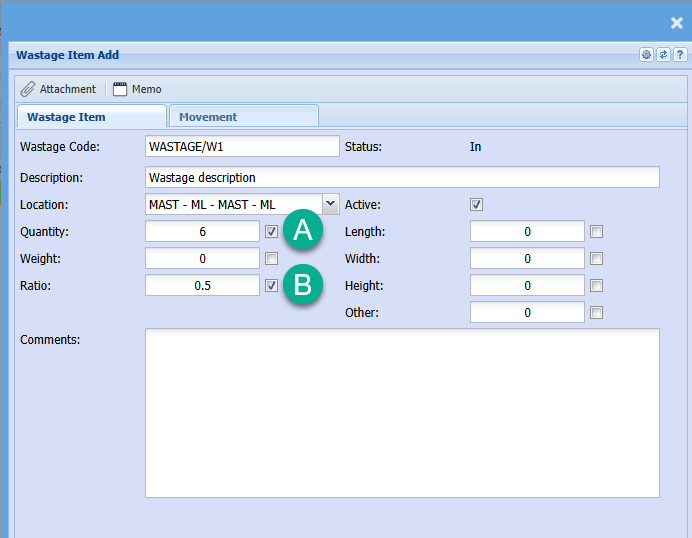Click inside the Comments text area
Screen dimensions: 692x538
coord(402,412)
